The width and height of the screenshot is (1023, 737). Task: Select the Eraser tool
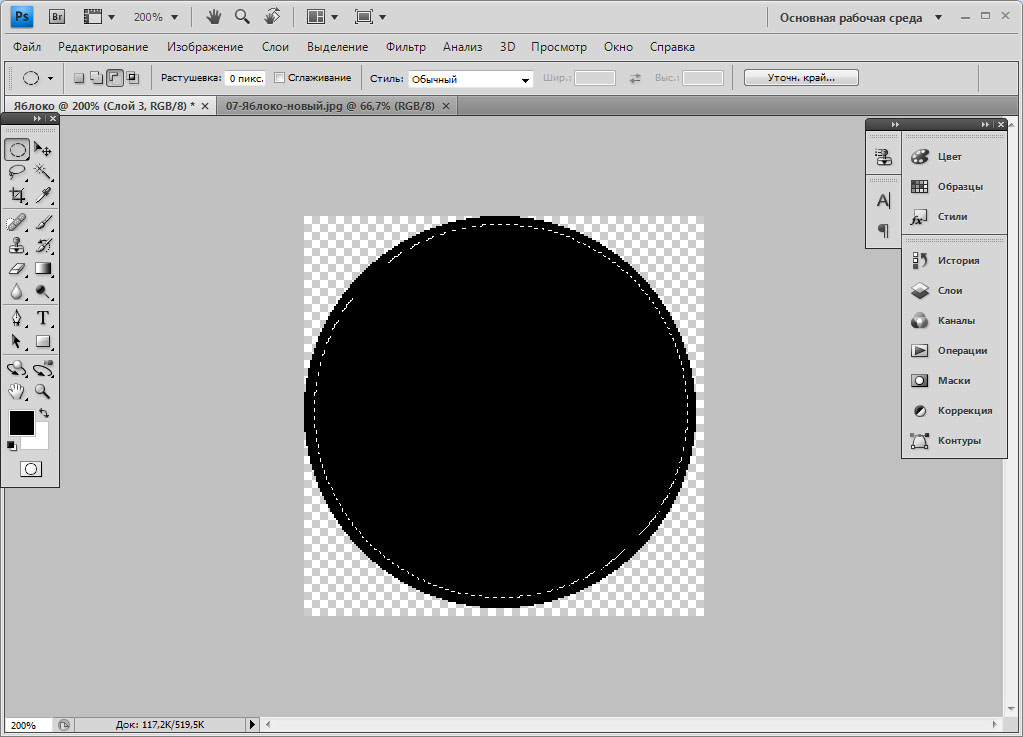17,268
